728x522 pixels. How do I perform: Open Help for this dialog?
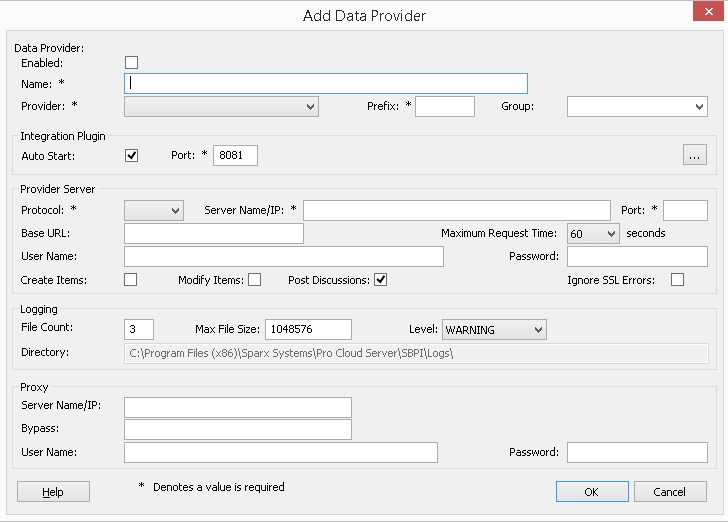pos(53,492)
